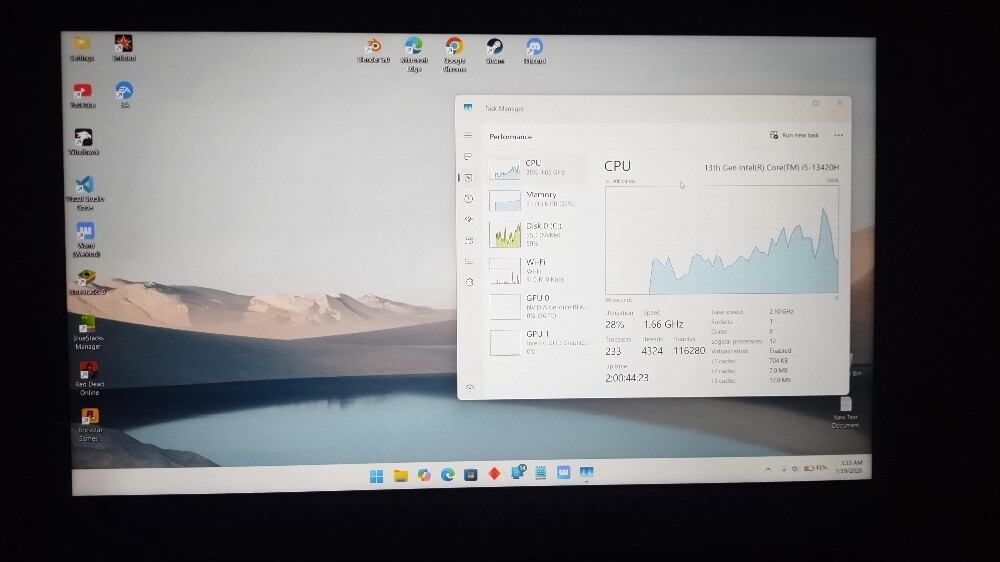Image resolution: width=1000 pixels, height=562 pixels.
Task: Click the Task Manager taskbar icon
Action: pos(586,473)
